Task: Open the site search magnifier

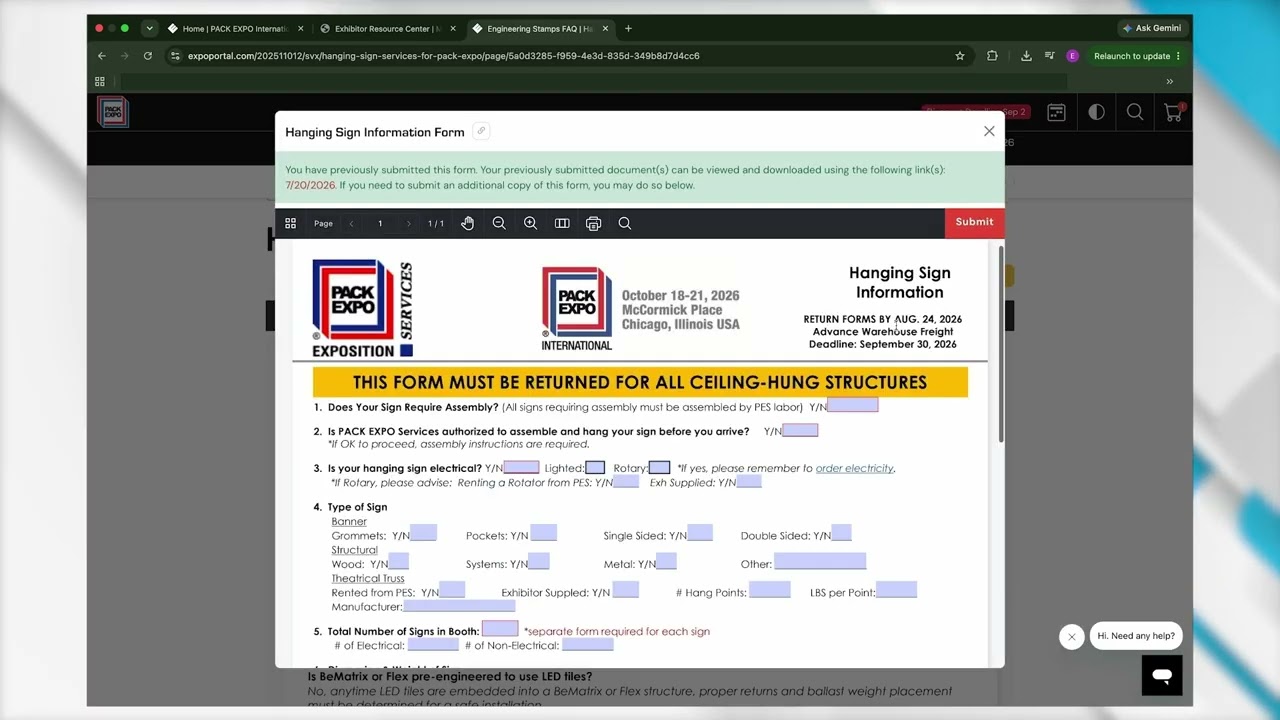Action: (1135, 113)
